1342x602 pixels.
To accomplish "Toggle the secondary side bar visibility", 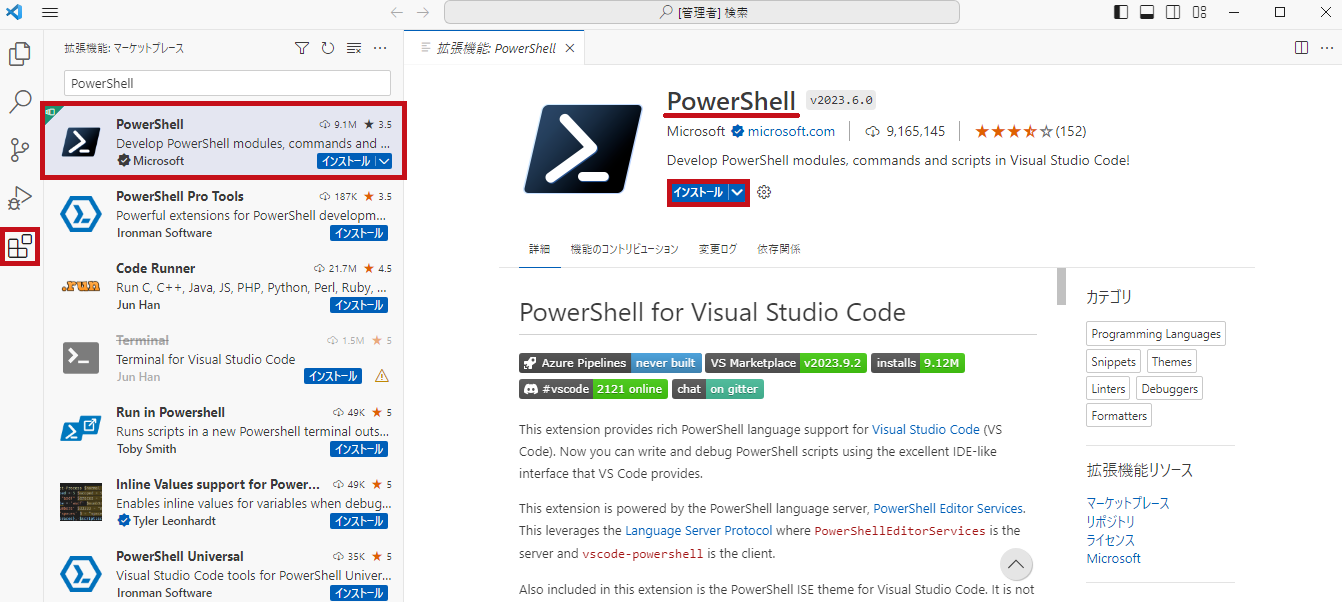I will 1173,12.
